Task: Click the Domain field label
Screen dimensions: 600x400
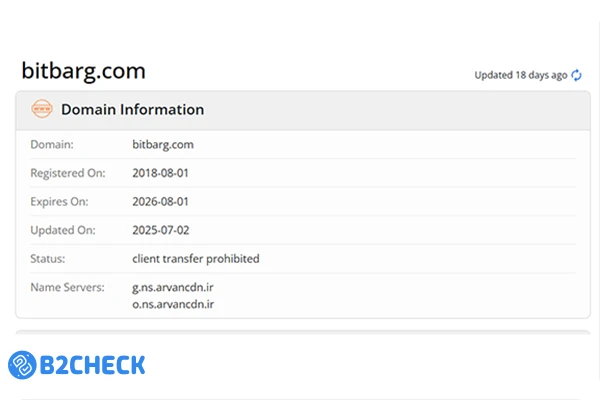Action: pyautogui.click(x=52, y=144)
